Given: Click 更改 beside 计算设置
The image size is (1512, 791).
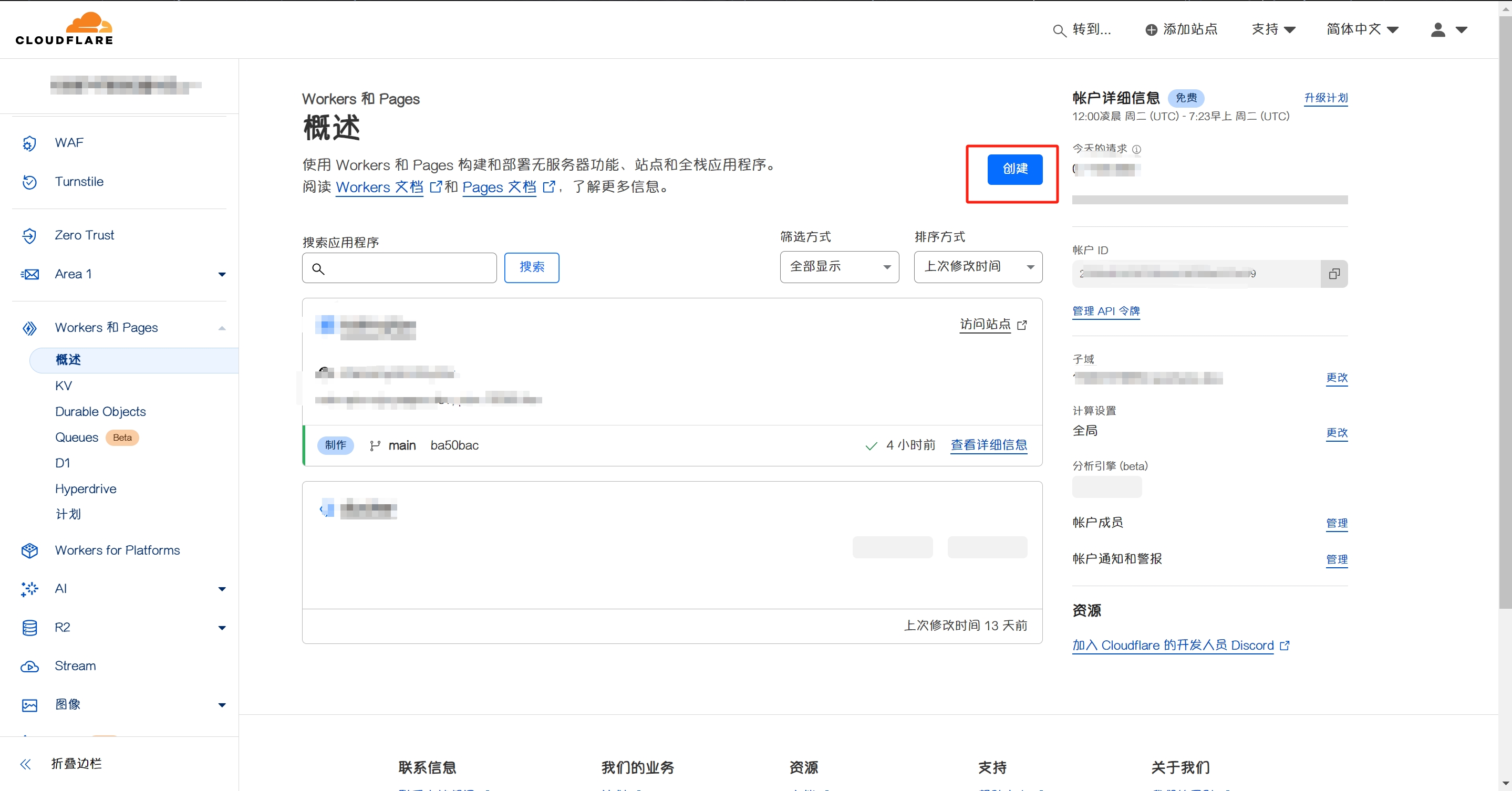Looking at the screenshot, I should [x=1337, y=433].
